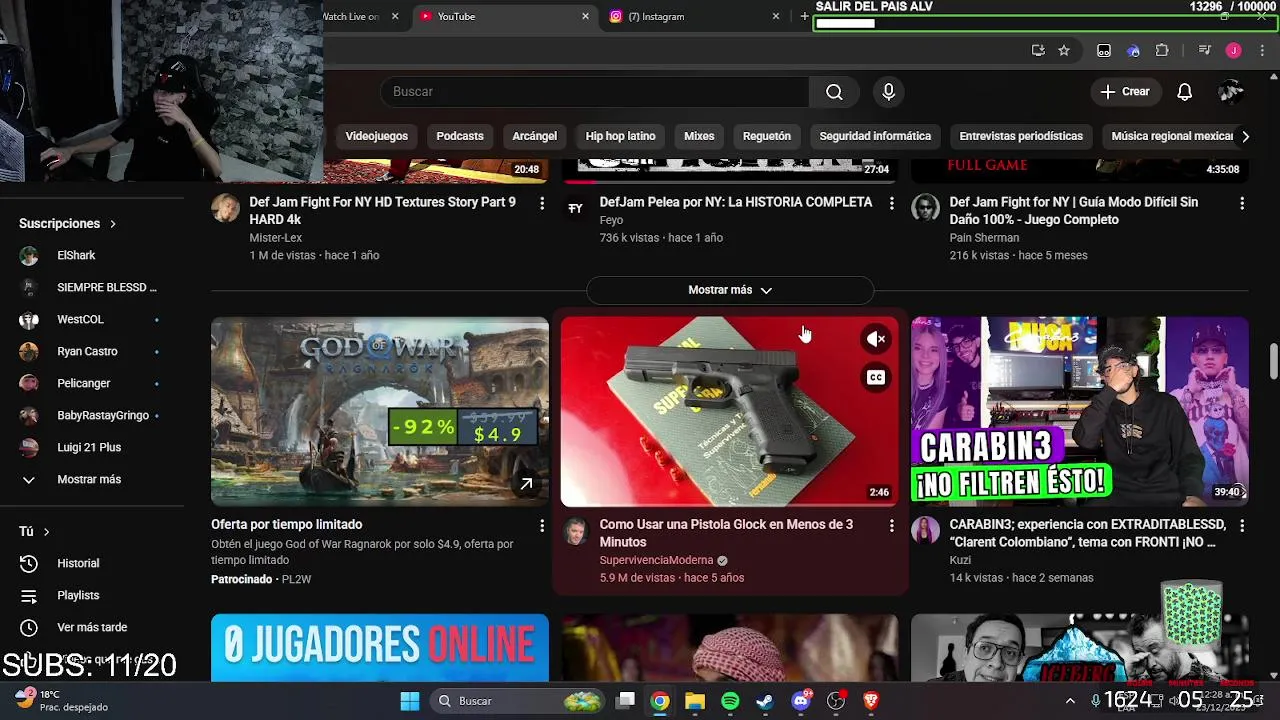Click the page vertical scrollbar thumb
This screenshot has height=720, width=1280.
point(1273,361)
